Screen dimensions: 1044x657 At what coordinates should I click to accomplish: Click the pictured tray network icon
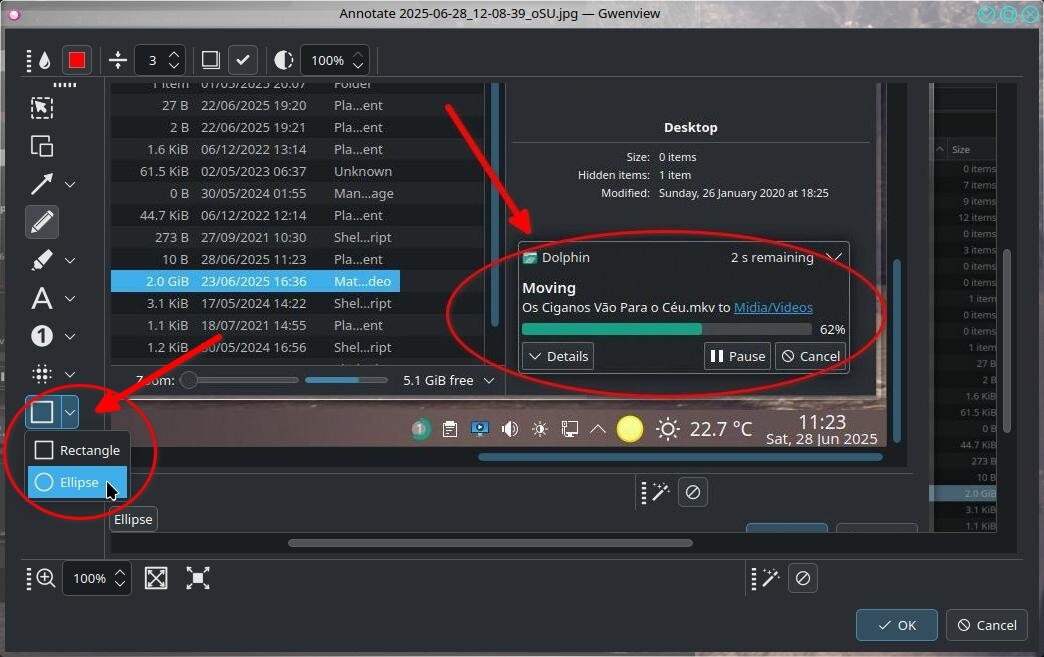[x=570, y=429]
